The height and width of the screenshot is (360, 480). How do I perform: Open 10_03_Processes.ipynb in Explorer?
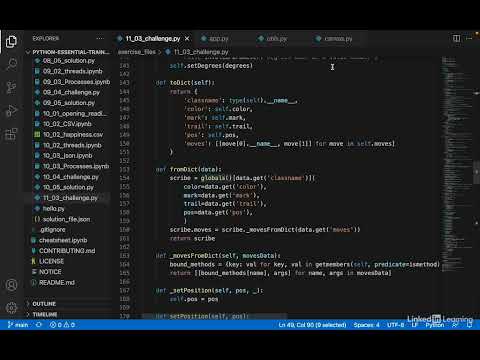pyautogui.click(x=76, y=166)
